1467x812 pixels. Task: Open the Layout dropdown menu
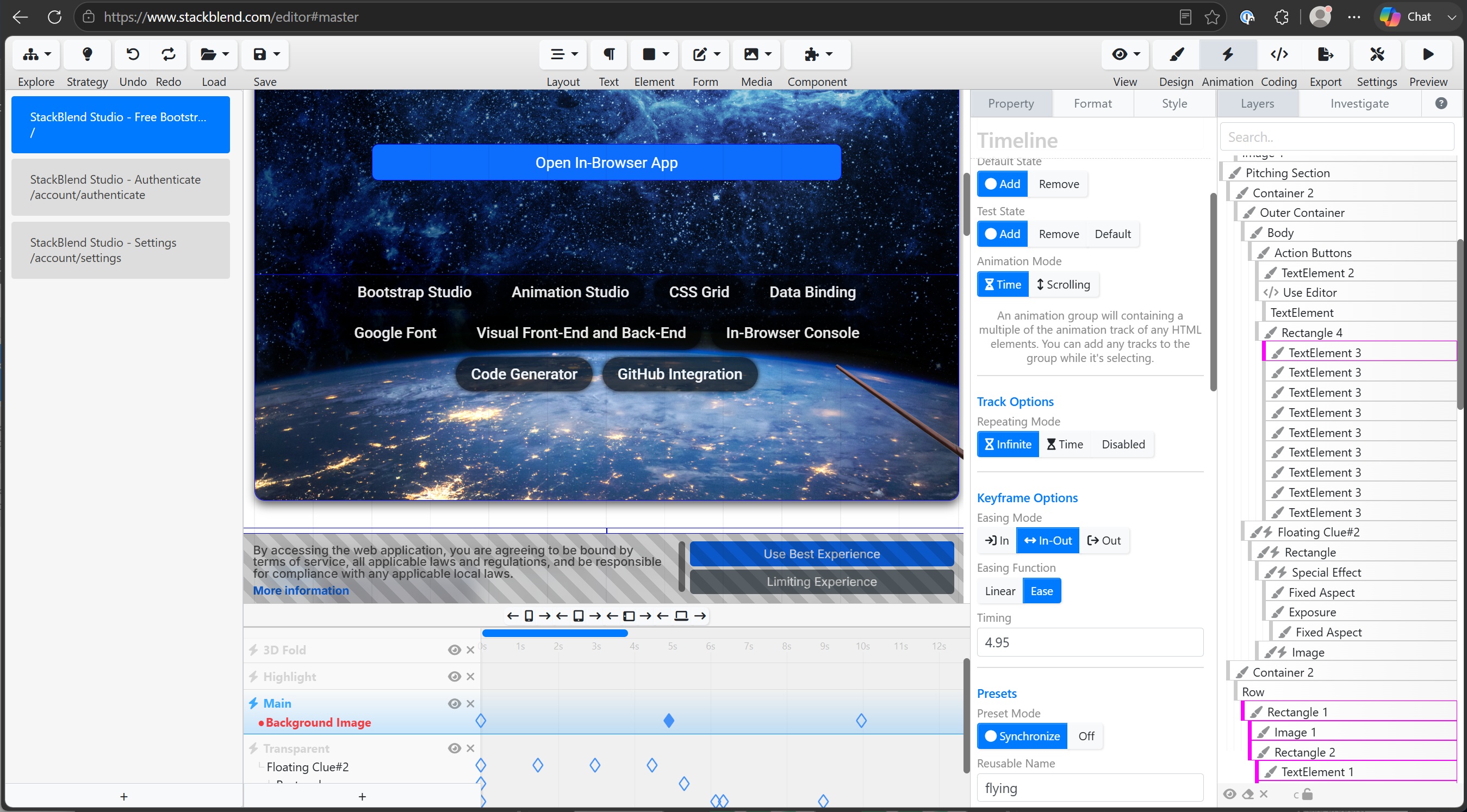click(563, 55)
